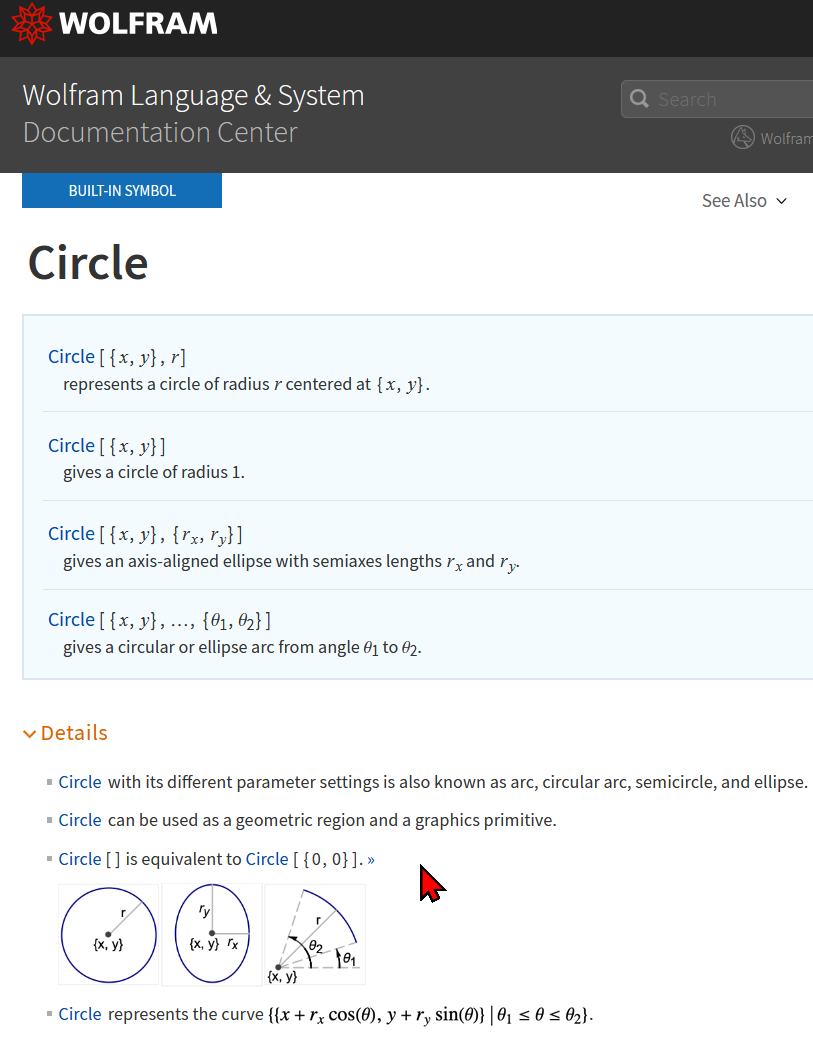Image resolution: width=813 pixels, height=1040 pixels.
Task: Click the Circle[{0, 0}] inline link
Action: click(268, 860)
